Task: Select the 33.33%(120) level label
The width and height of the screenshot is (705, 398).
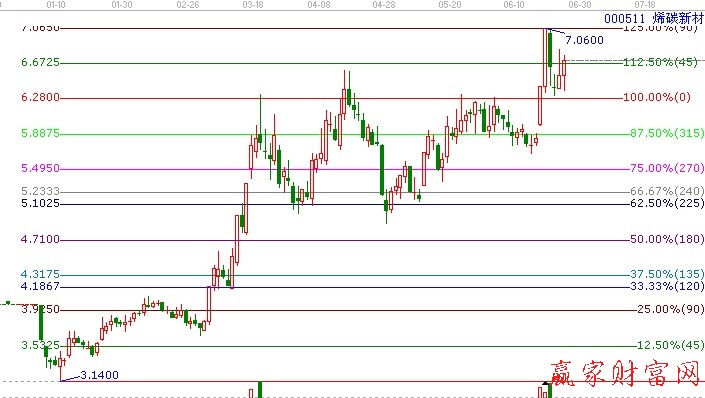Action: (667, 286)
